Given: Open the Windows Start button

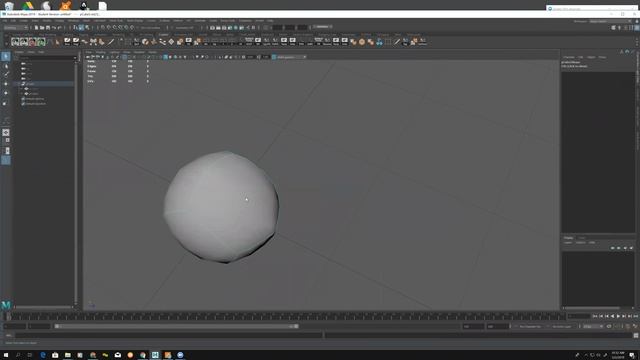Looking at the screenshot, I should [6, 355].
